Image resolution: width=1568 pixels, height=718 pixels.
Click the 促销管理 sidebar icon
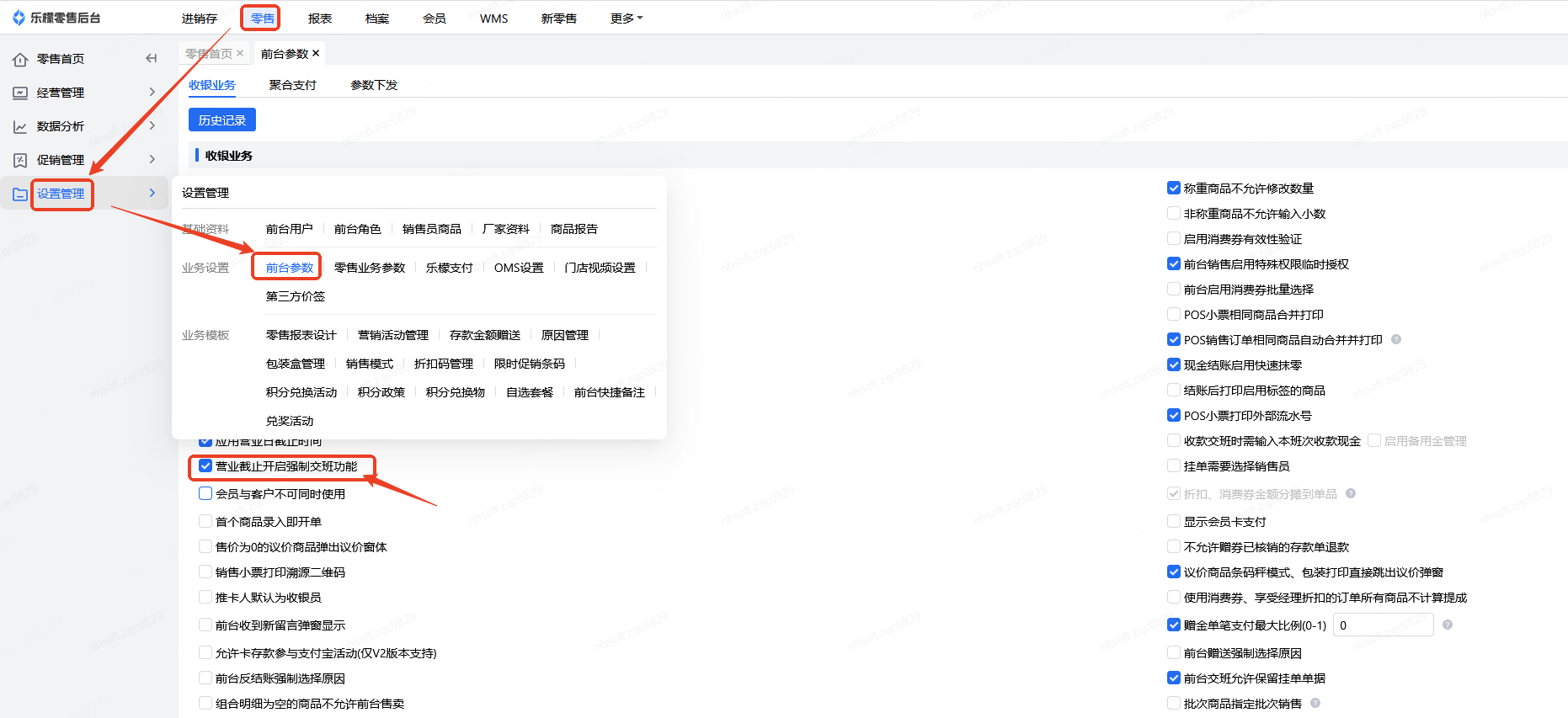pos(20,160)
